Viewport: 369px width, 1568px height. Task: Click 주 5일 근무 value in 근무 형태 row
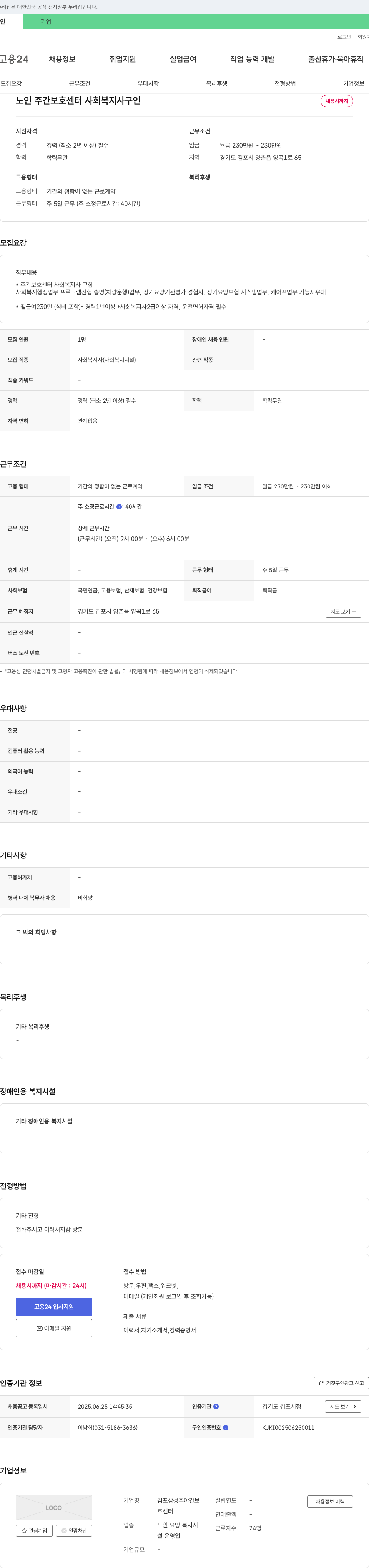point(275,570)
